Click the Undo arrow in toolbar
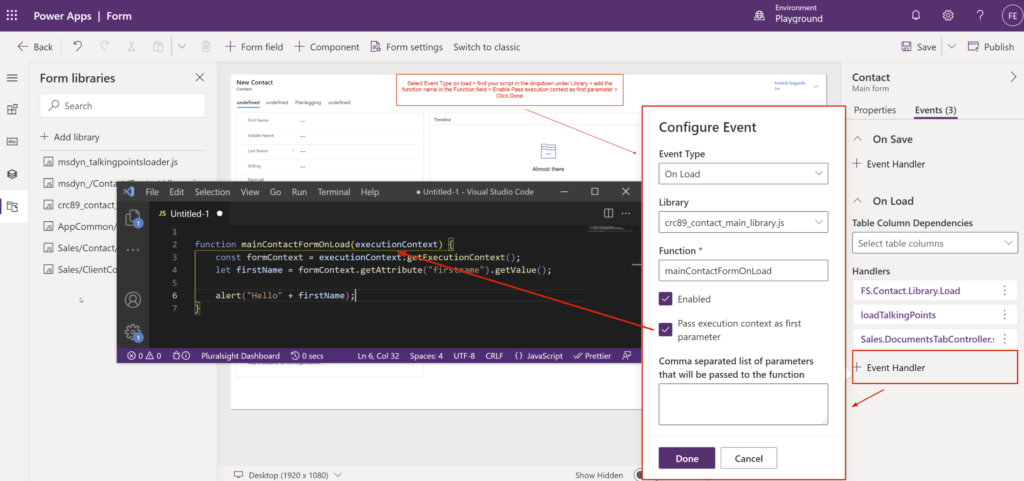The height and width of the screenshot is (481, 1024). pyautogui.click(x=78, y=46)
